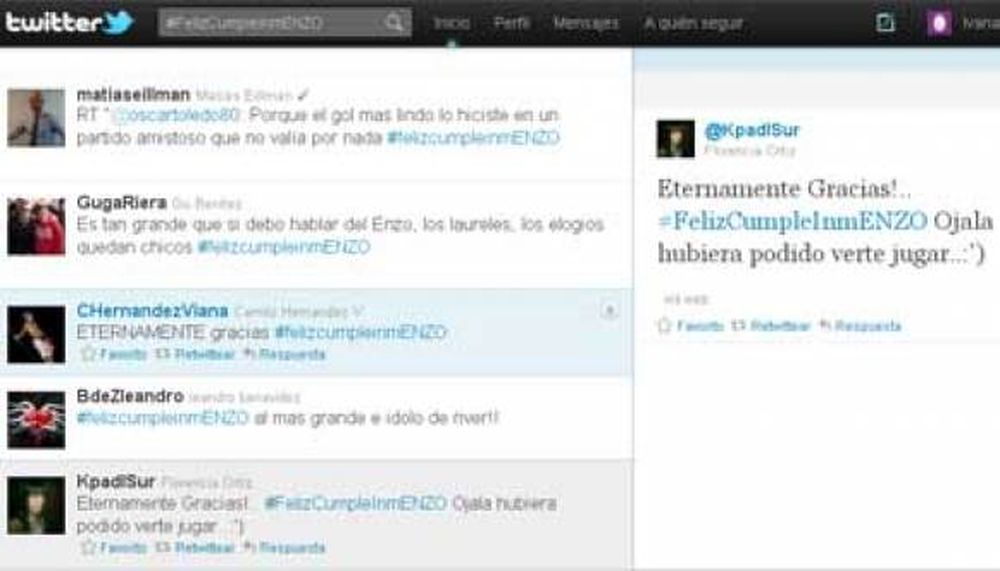This screenshot has height=571, width=1000.
Task: Open the @KpadlSur link in detail pane
Action: coord(751,130)
